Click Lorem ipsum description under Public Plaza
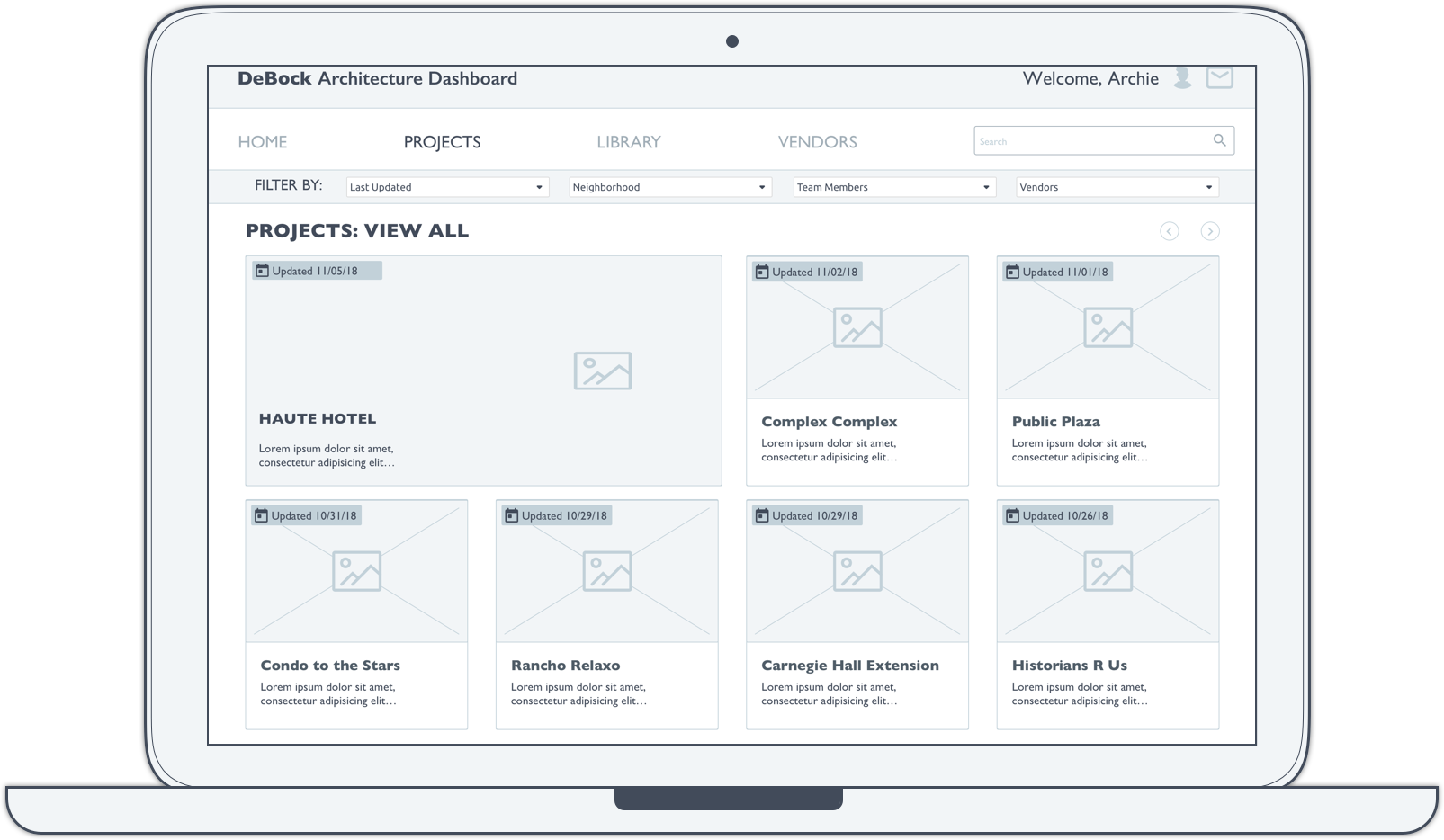 click(x=1080, y=451)
